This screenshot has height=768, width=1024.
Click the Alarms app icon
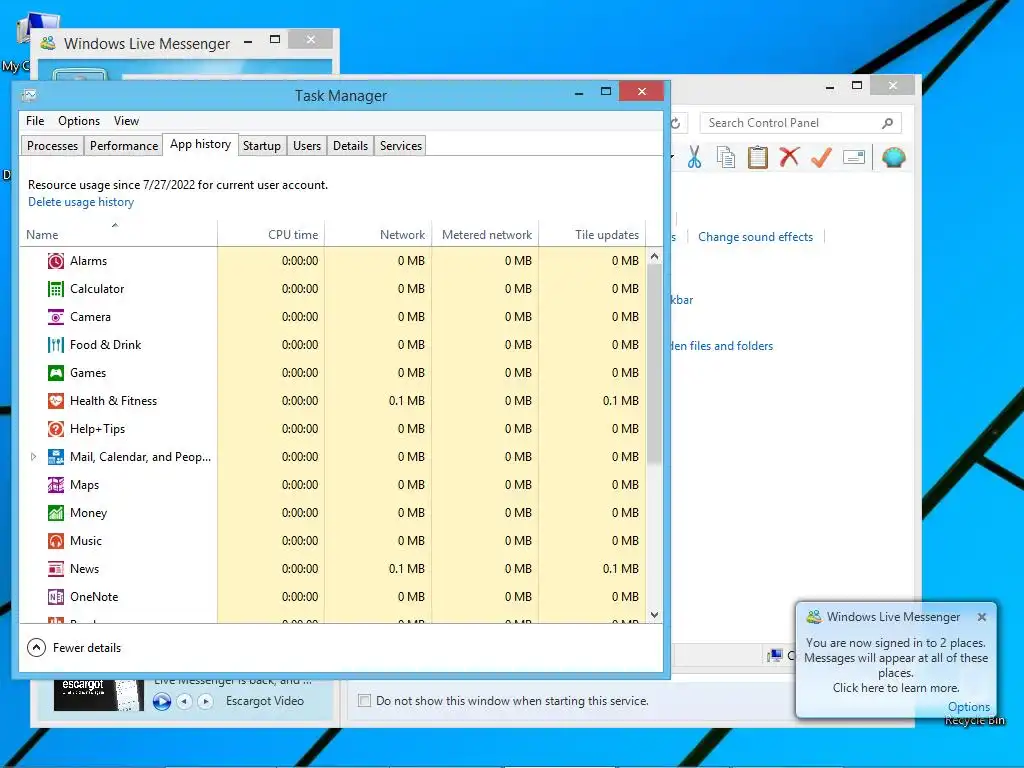pyautogui.click(x=56, y=261)
